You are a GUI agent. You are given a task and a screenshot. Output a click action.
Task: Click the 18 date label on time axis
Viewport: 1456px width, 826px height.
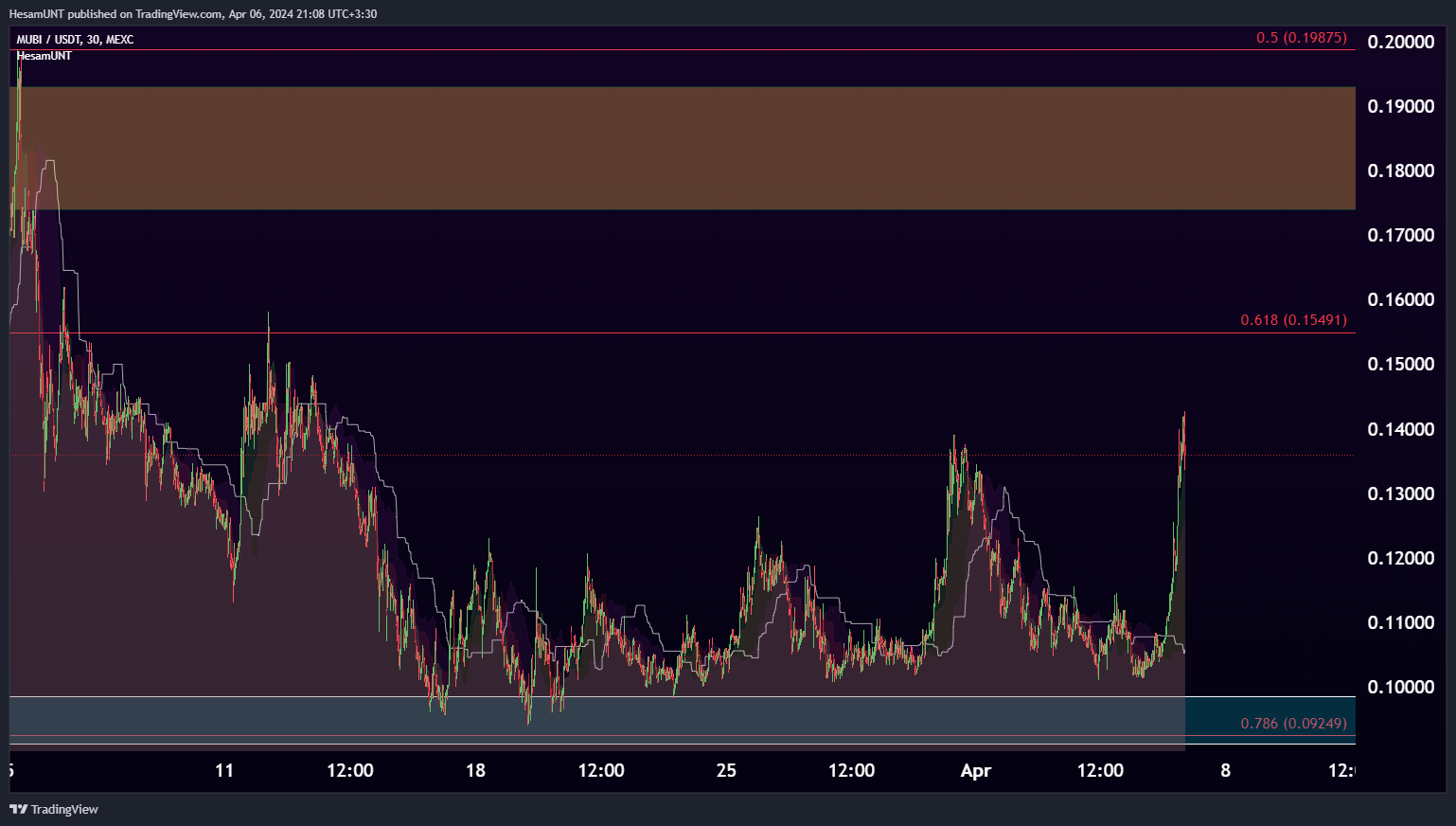point(475,770)
